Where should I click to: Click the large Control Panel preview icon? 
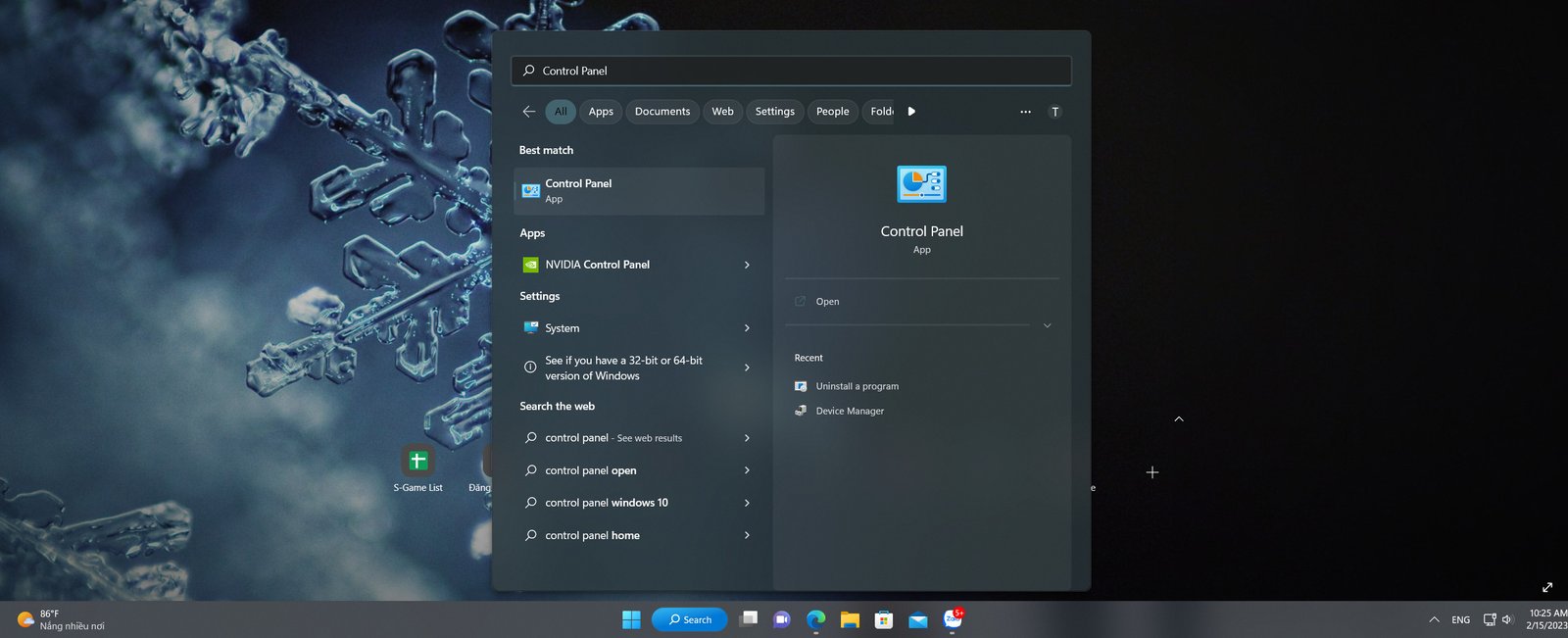point(921,184)
